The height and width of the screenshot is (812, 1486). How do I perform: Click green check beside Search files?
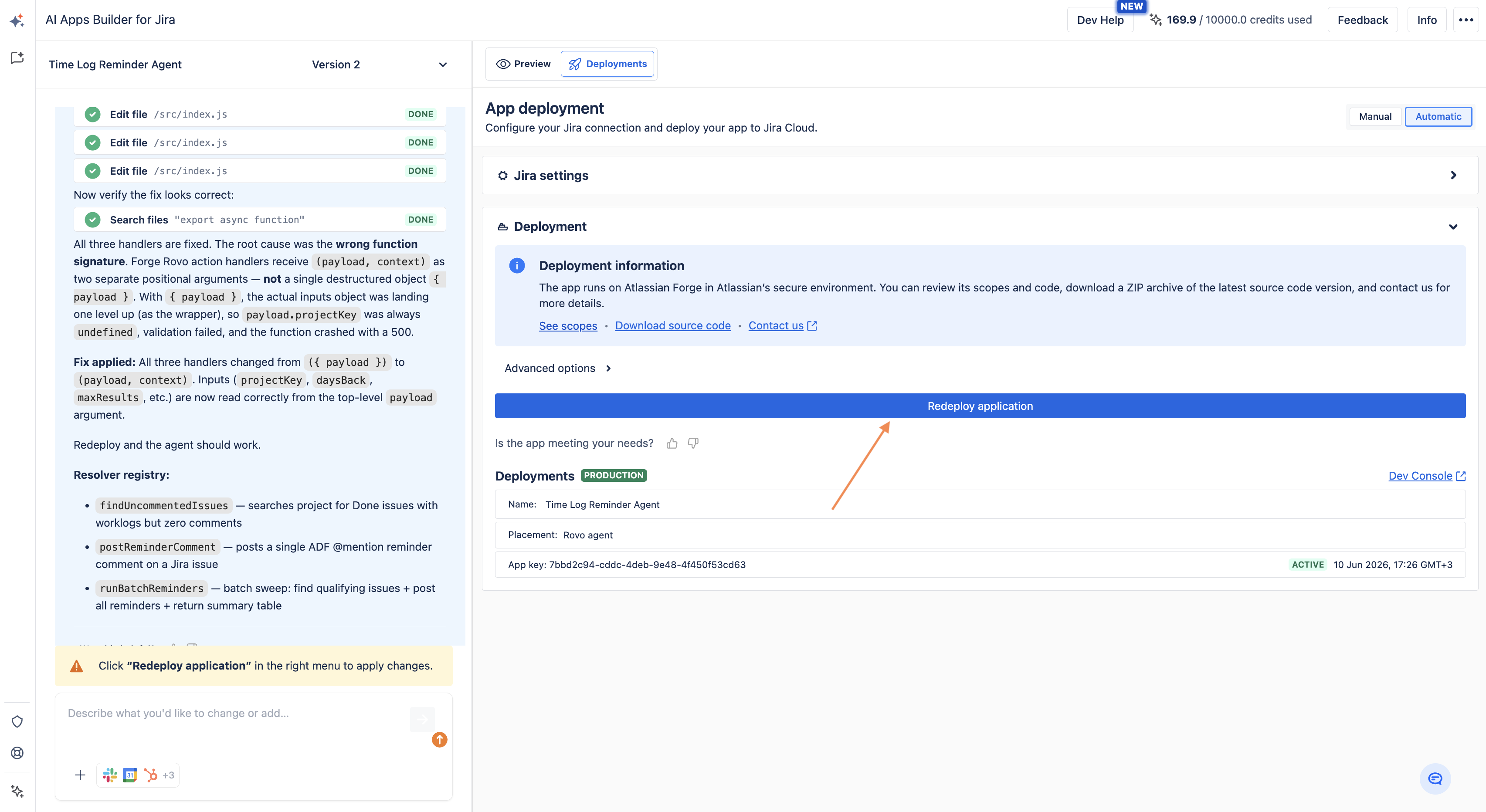click(92, 220)
